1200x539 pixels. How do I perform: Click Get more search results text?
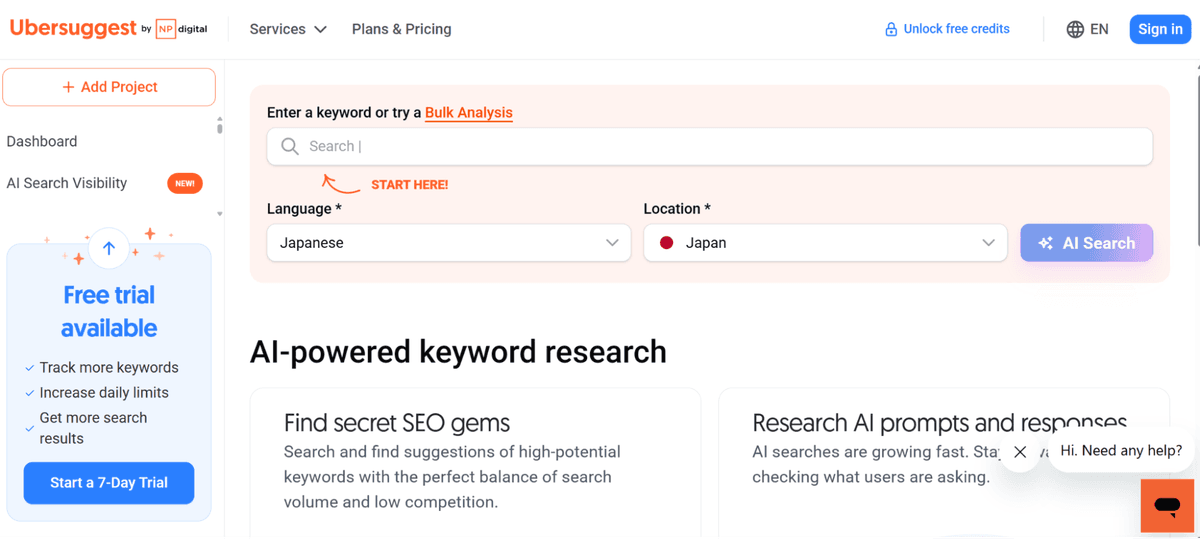click(x=93, y=428)
